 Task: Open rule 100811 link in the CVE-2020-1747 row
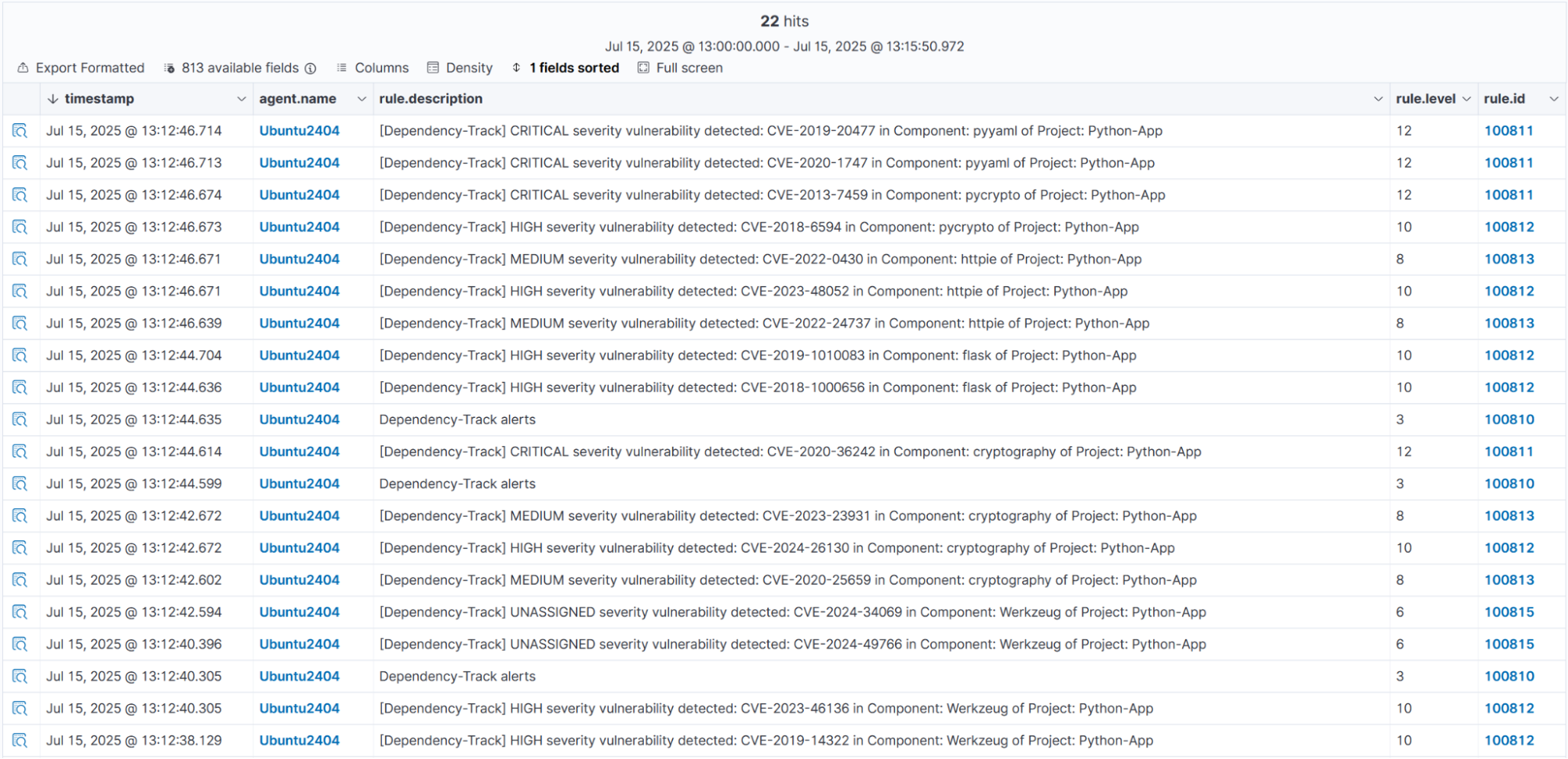(1508, 163)
